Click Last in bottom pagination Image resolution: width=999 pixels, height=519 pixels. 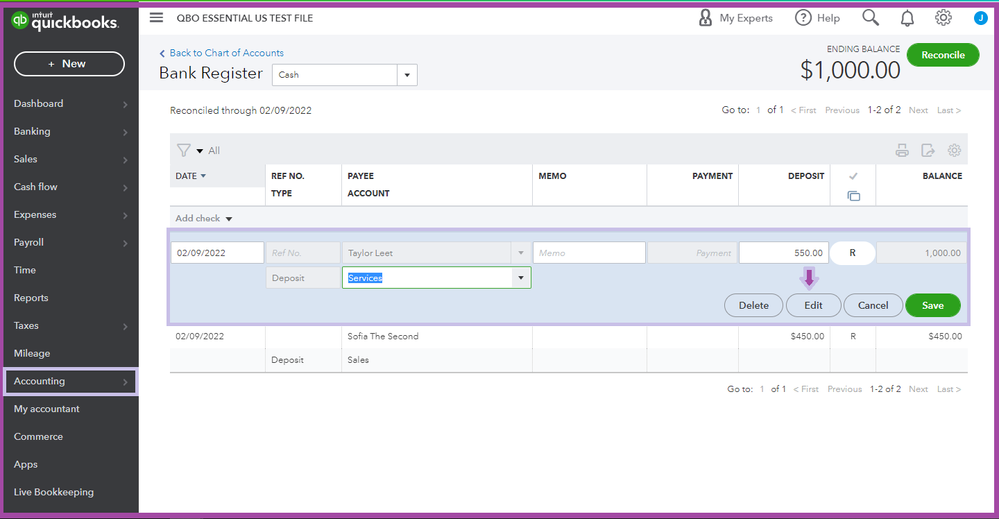point(949,389)
